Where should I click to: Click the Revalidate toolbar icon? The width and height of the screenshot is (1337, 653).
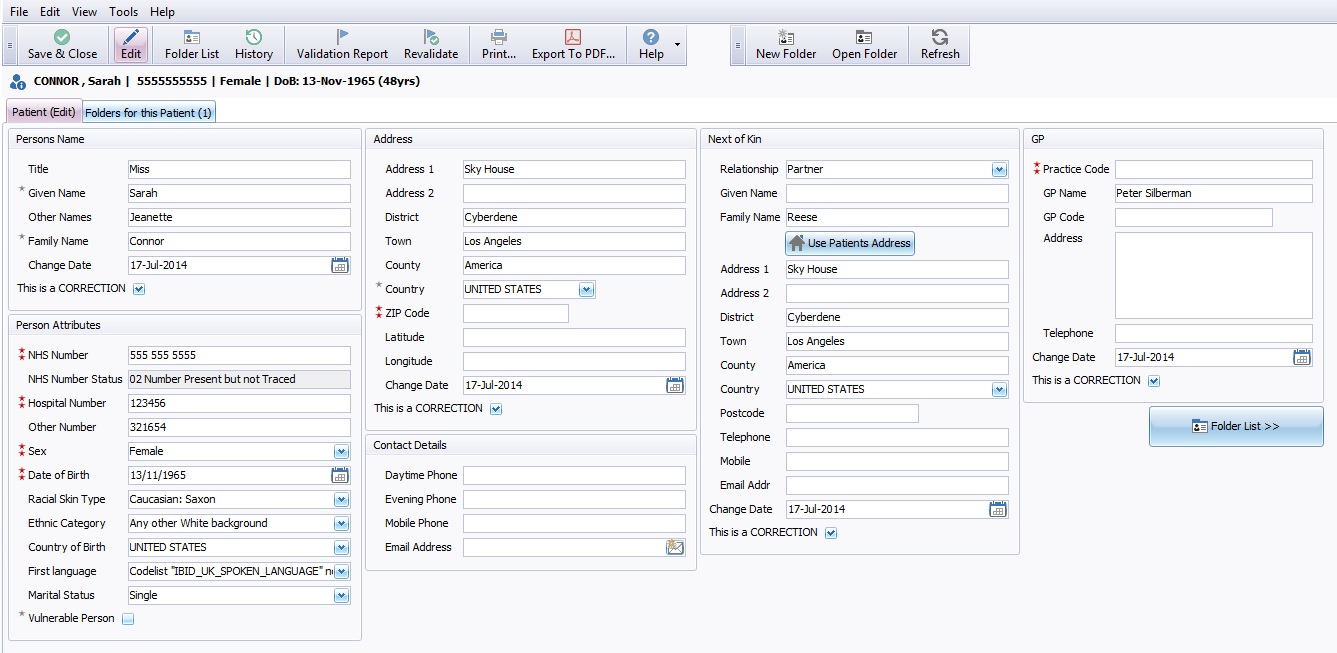[431, 38]
